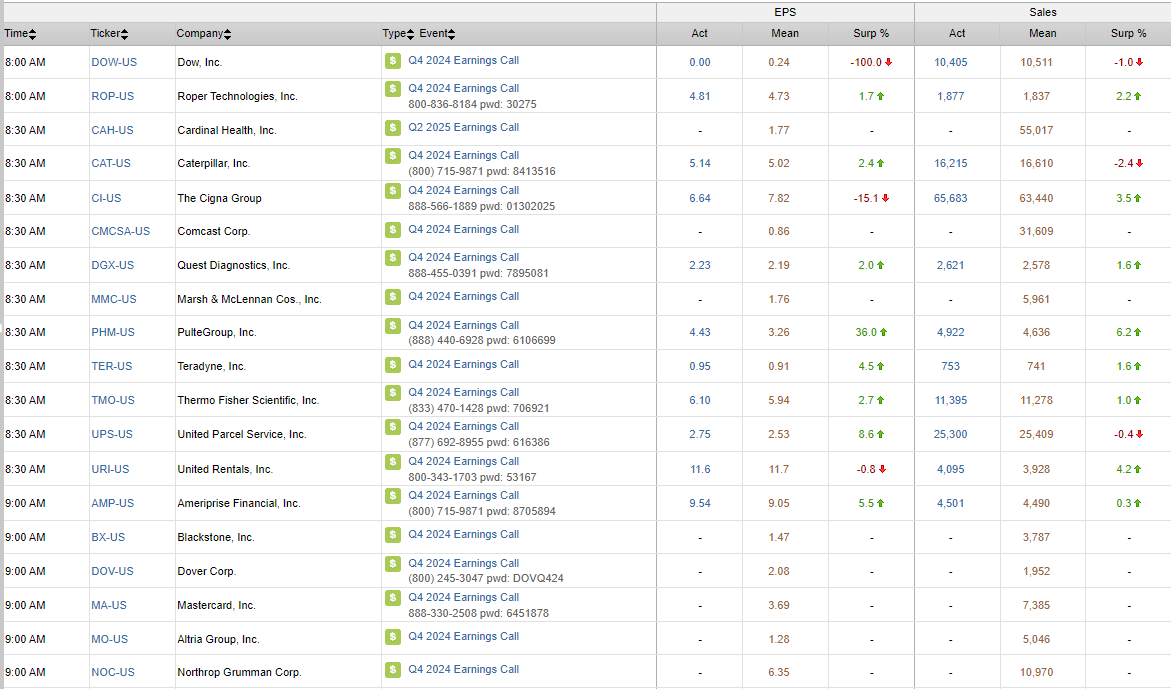Open the AMP-US ticker link

[x=113, y=504]
